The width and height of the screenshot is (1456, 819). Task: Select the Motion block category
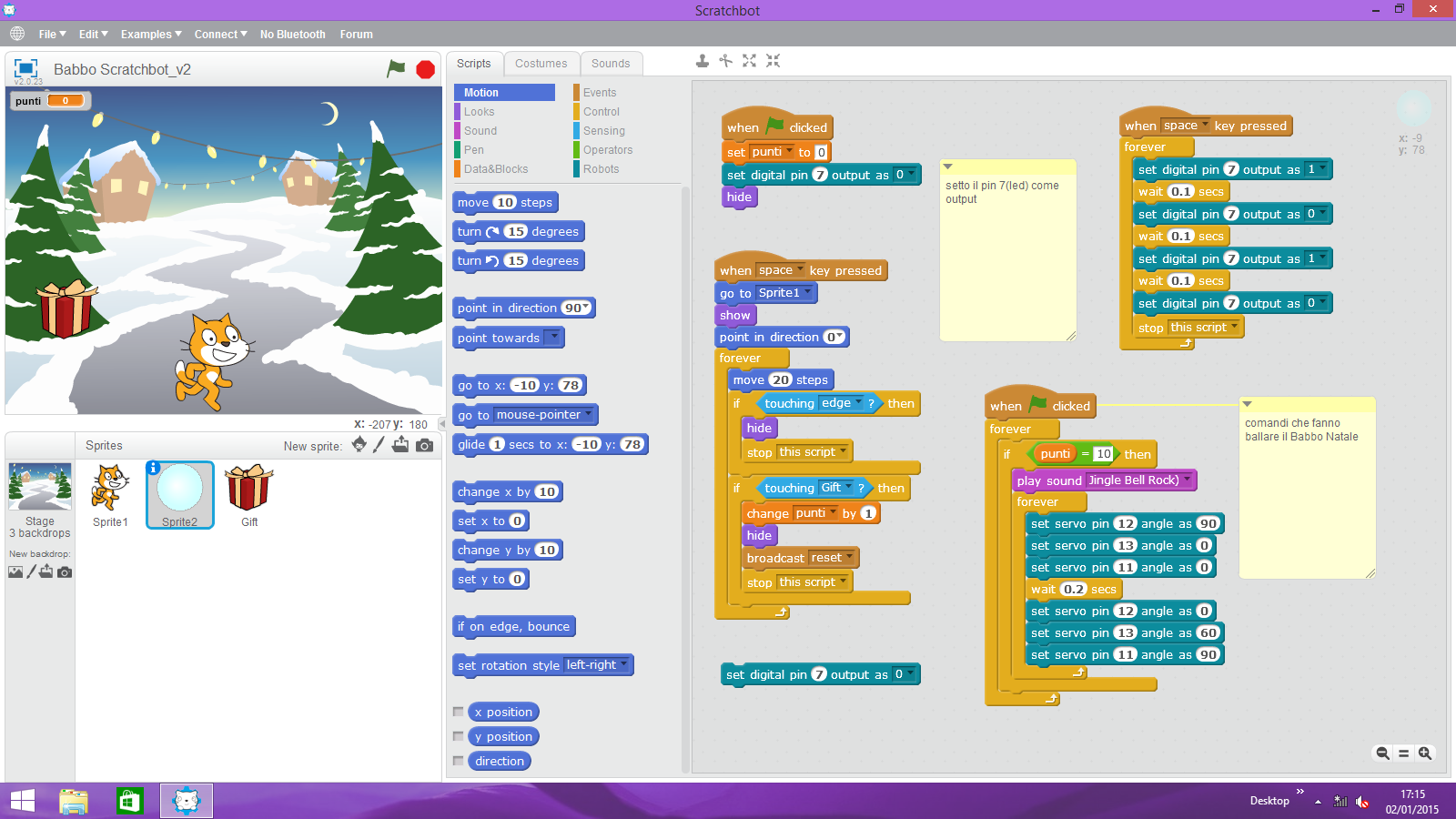504,93
